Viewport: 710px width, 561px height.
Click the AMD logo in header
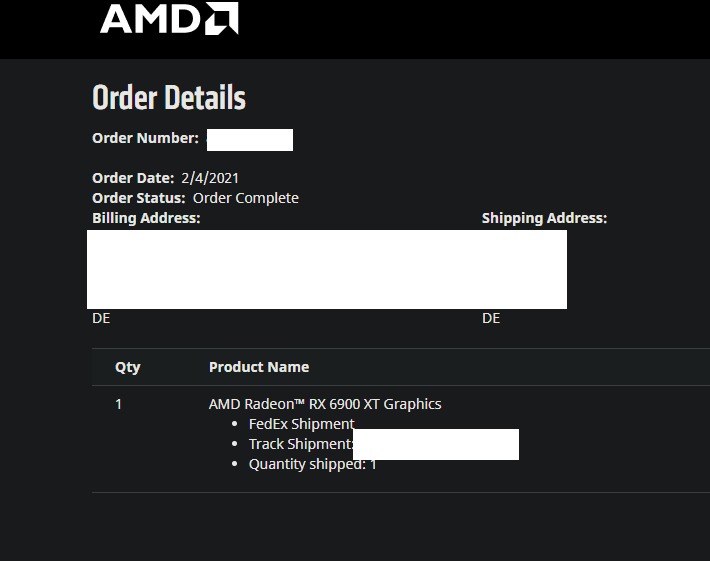click(x=169, y=19)
